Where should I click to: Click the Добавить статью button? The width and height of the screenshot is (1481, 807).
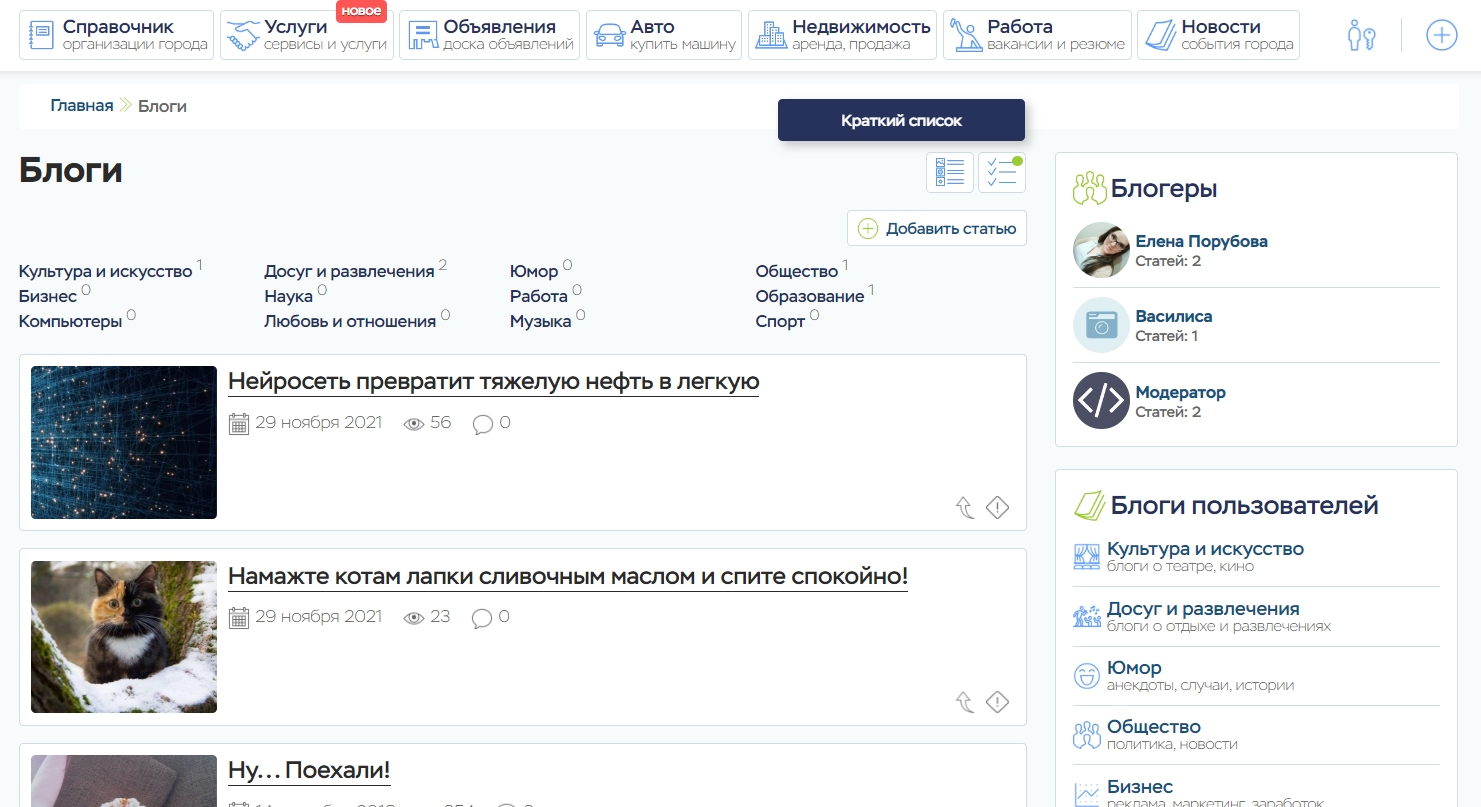click(937, 228)
